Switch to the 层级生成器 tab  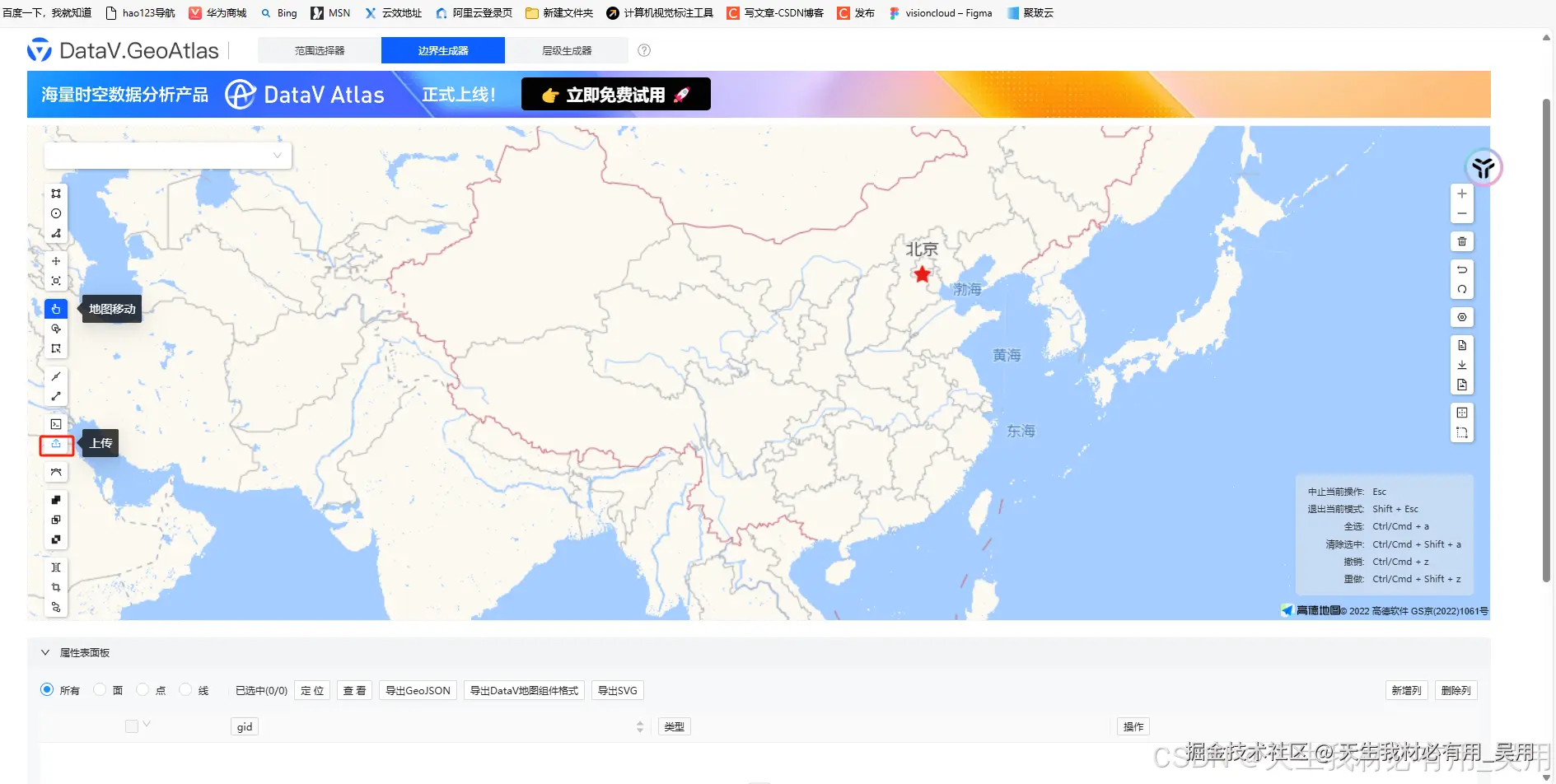click(568, 50)
